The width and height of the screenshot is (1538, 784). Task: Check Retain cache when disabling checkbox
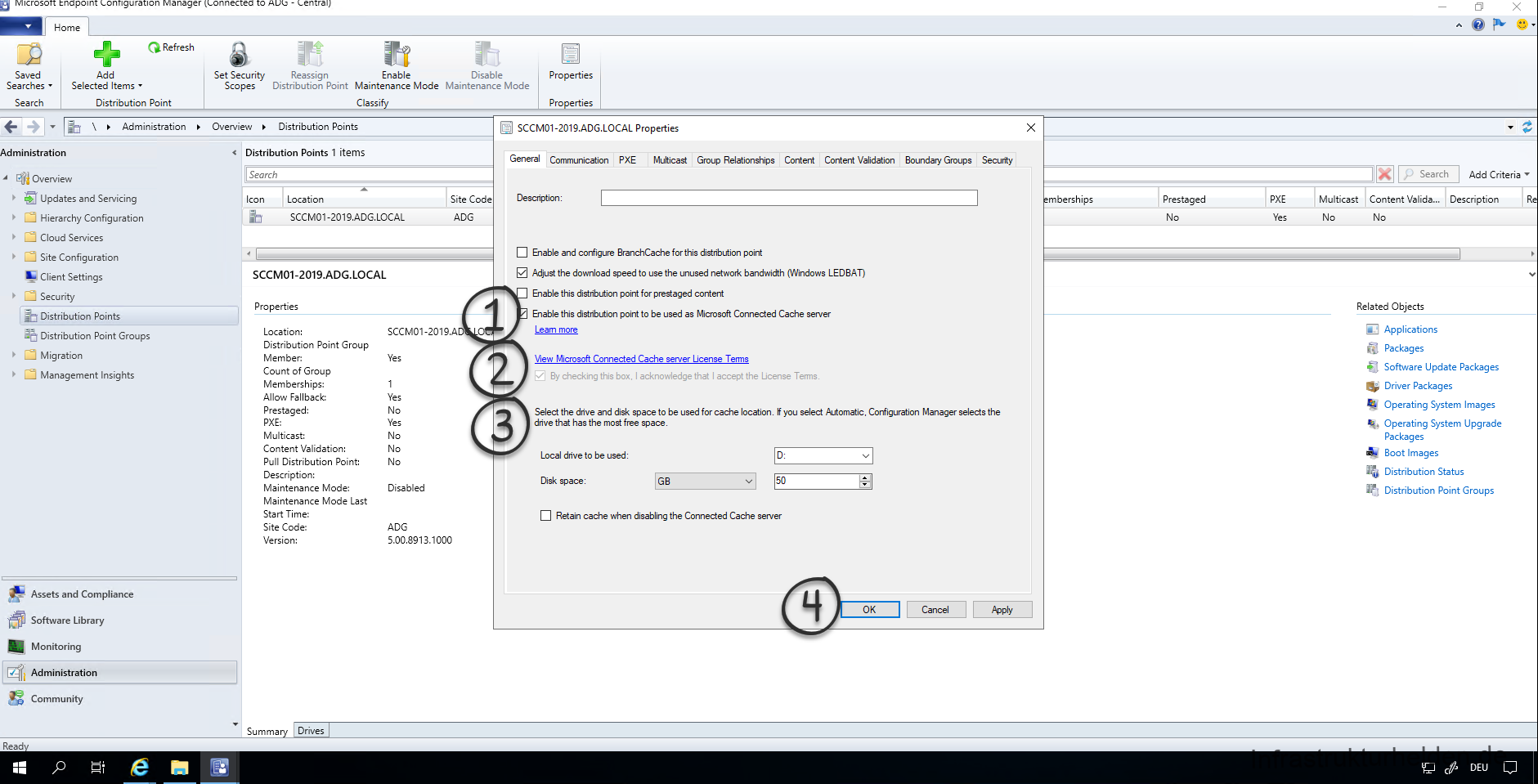546,516
